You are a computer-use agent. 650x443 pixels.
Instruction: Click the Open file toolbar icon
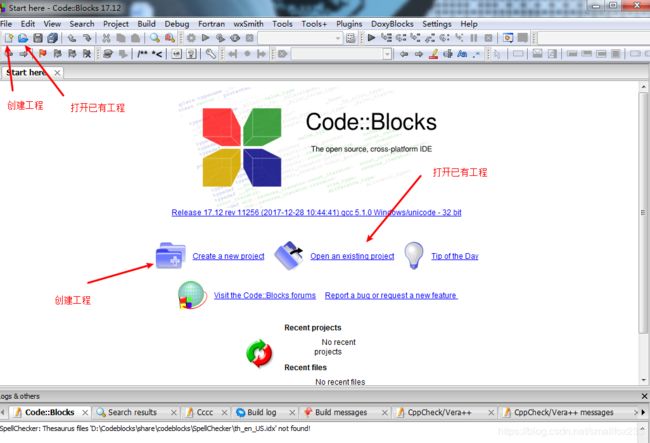(23, 38)
